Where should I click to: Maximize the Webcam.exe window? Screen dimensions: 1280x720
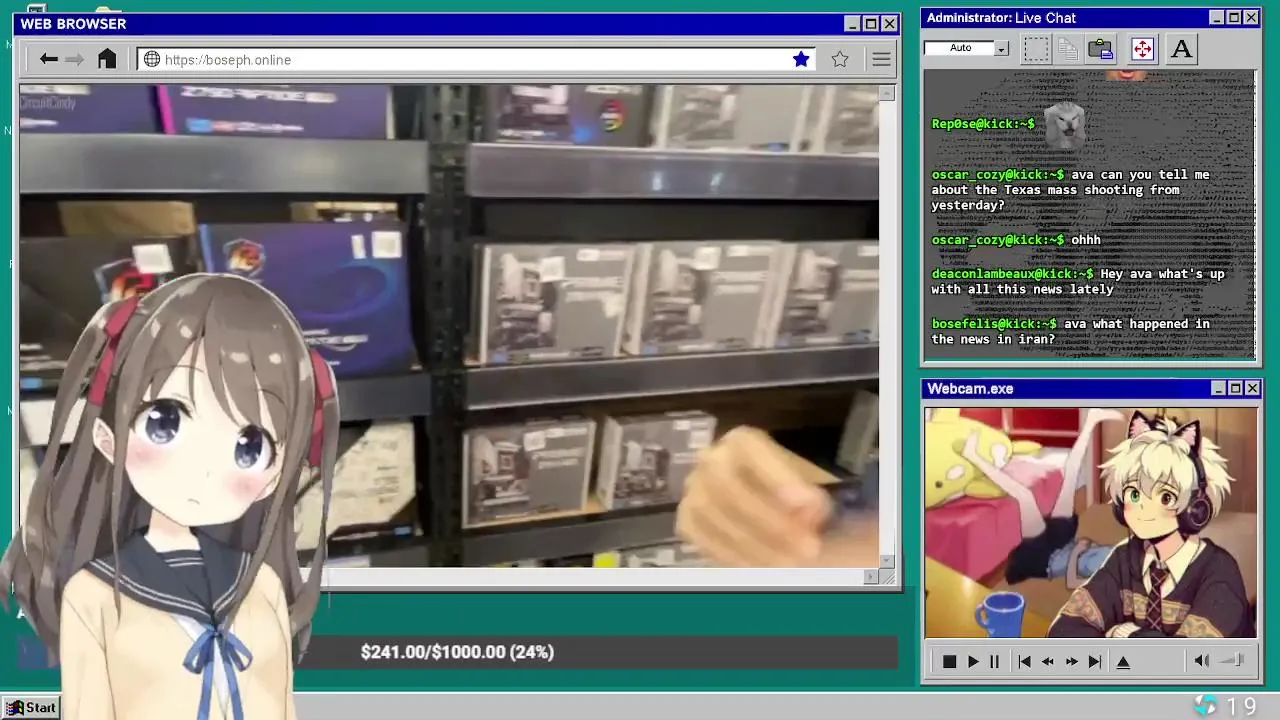tap(1235, 388)
